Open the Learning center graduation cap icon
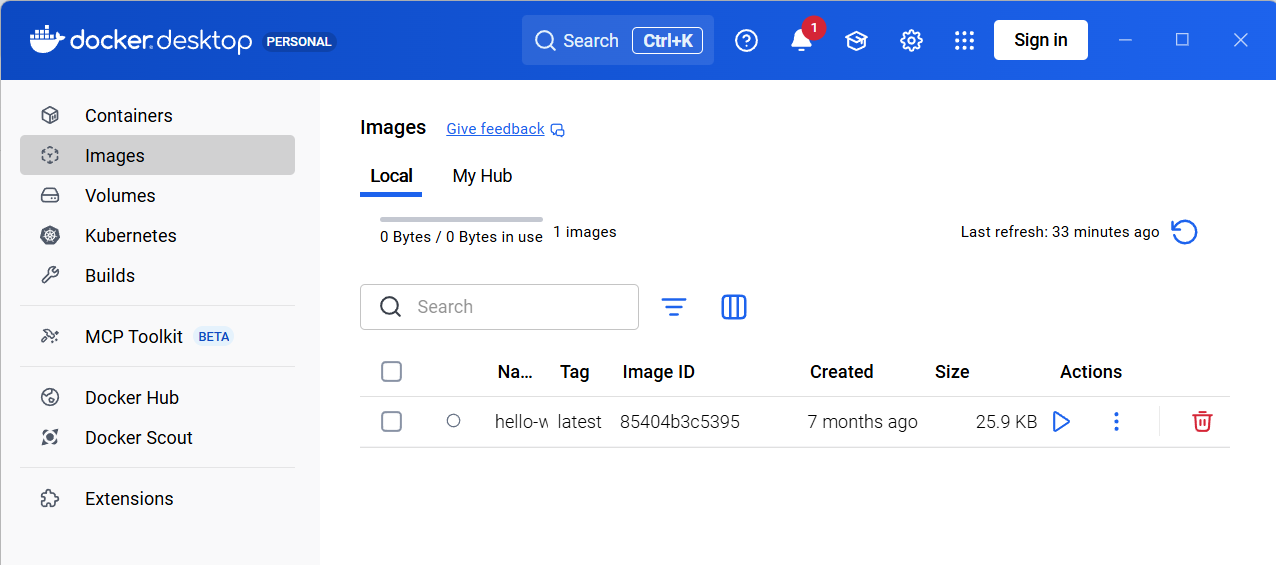 tap(856, 40)
